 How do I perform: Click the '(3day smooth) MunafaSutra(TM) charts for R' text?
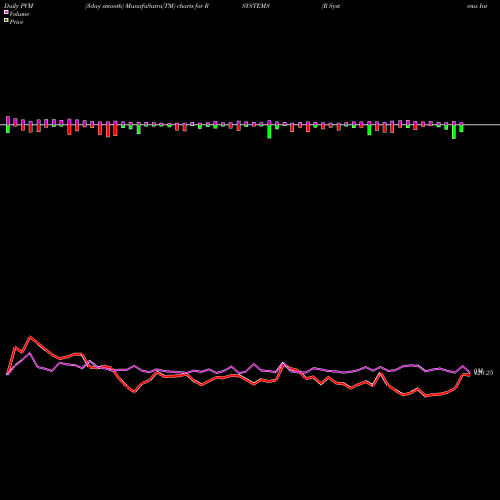point(147,6)
